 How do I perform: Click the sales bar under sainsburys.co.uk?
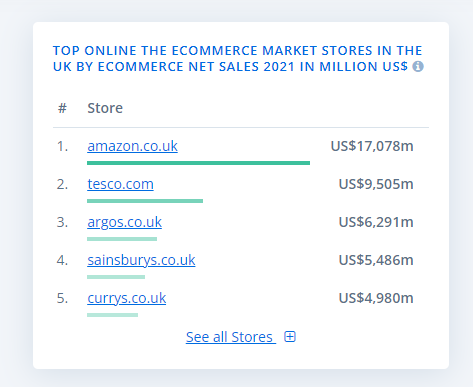116,277
